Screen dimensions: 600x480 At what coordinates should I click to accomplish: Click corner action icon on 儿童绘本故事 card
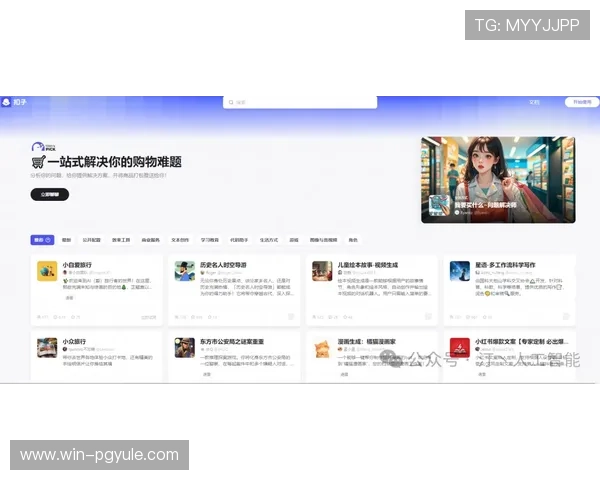(x=429, y=317)
